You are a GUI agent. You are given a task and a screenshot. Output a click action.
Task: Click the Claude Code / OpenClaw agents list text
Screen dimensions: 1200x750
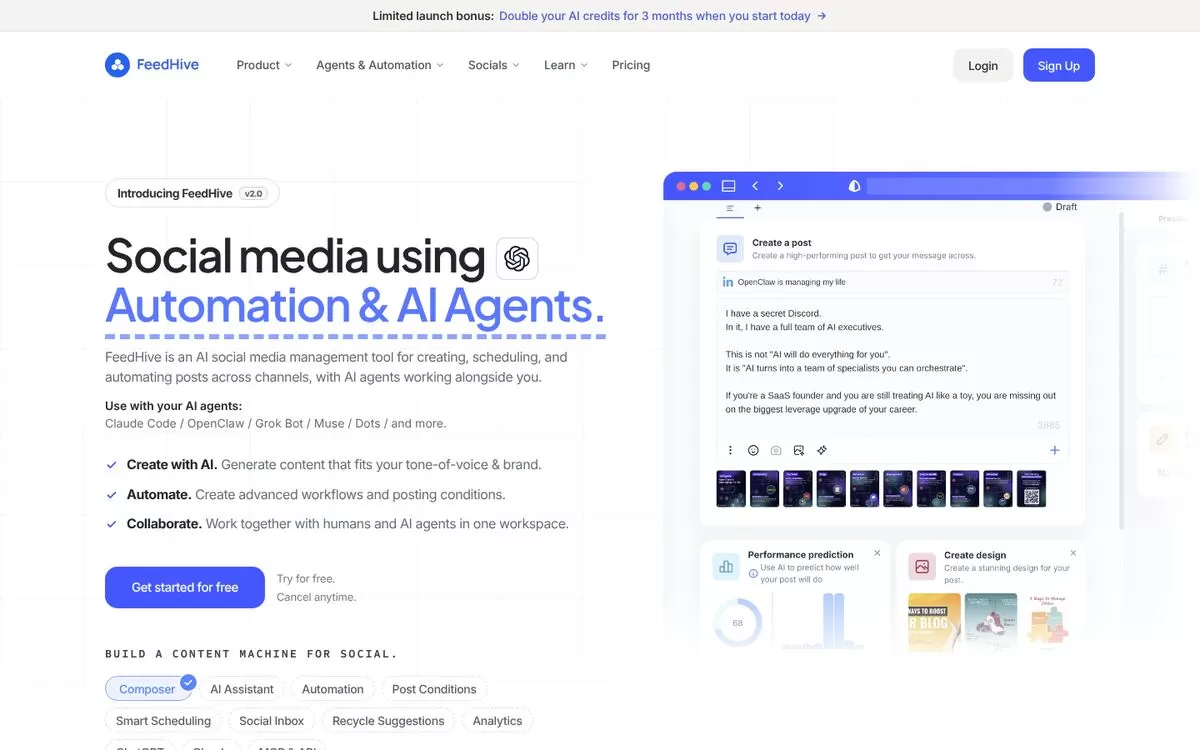(x=276, y=423)
